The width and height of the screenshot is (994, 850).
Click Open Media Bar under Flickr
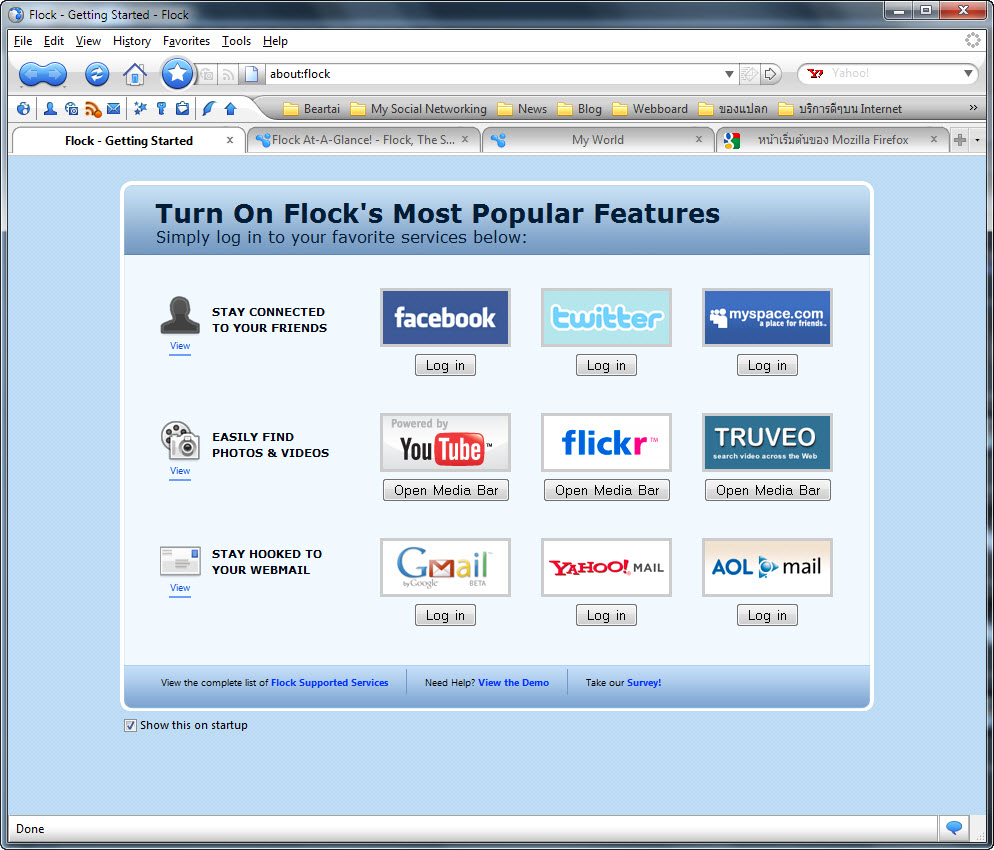(x=606, y=490)
